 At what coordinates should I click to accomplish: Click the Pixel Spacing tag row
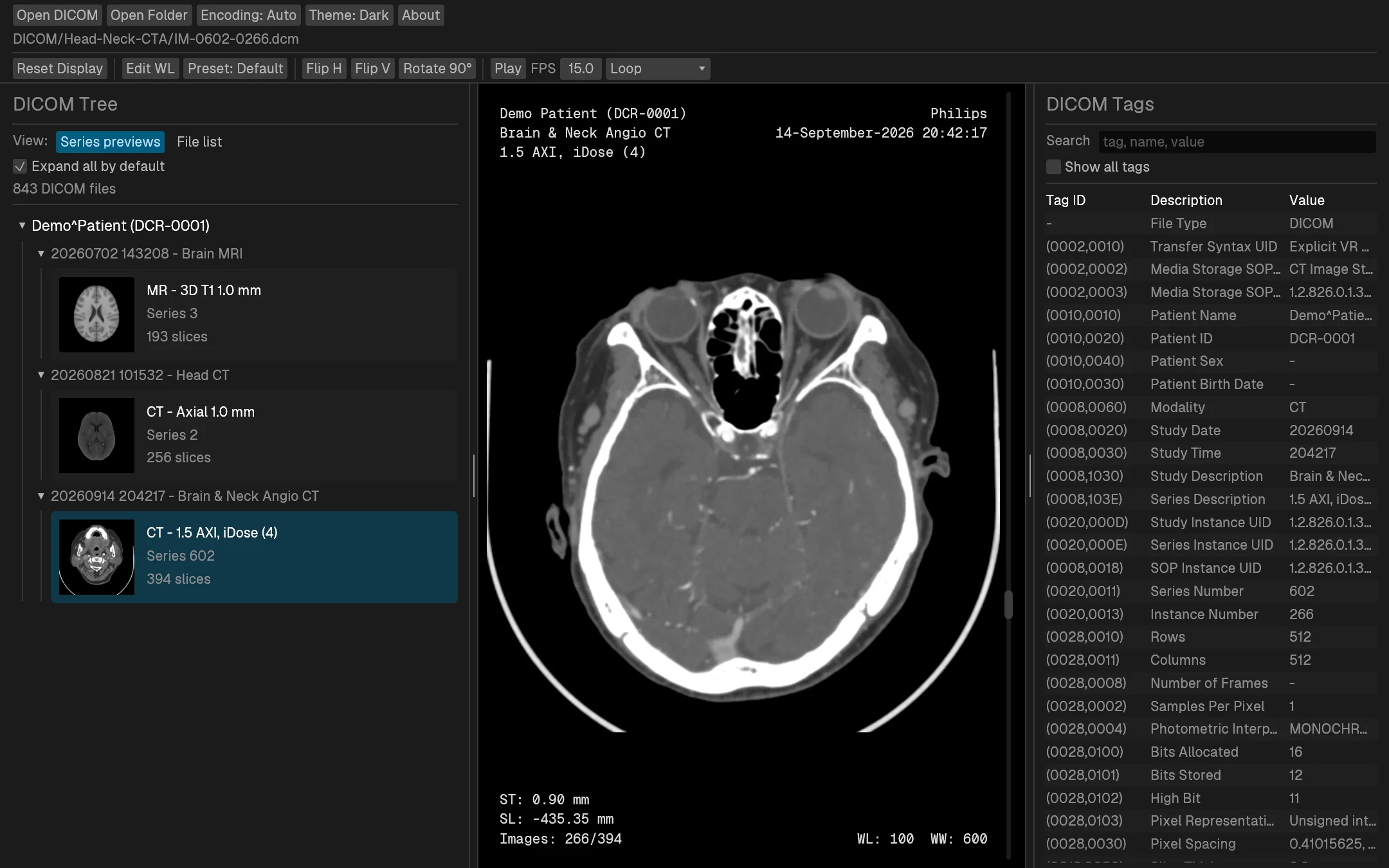[x=1211, y=844]
